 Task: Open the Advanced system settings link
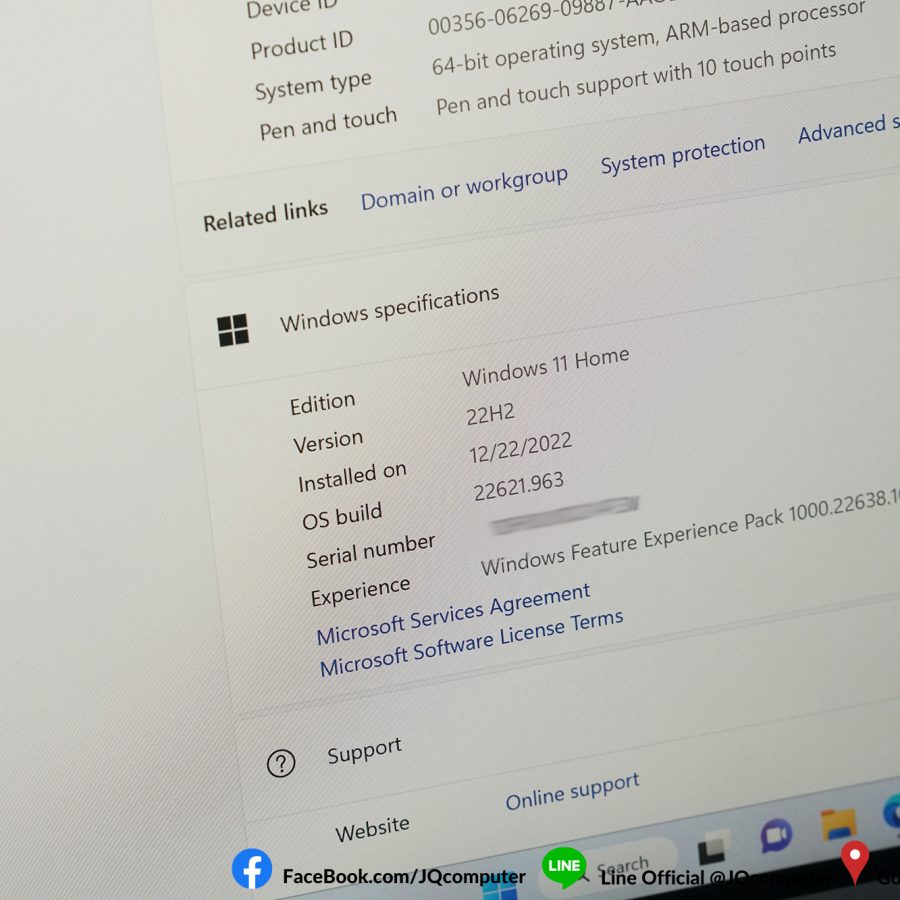point(848,128)
